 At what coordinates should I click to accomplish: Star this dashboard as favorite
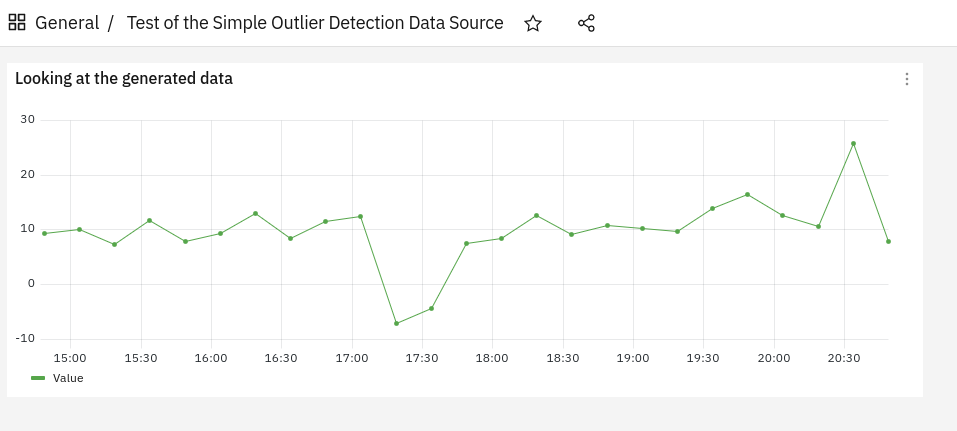[533, 23]
